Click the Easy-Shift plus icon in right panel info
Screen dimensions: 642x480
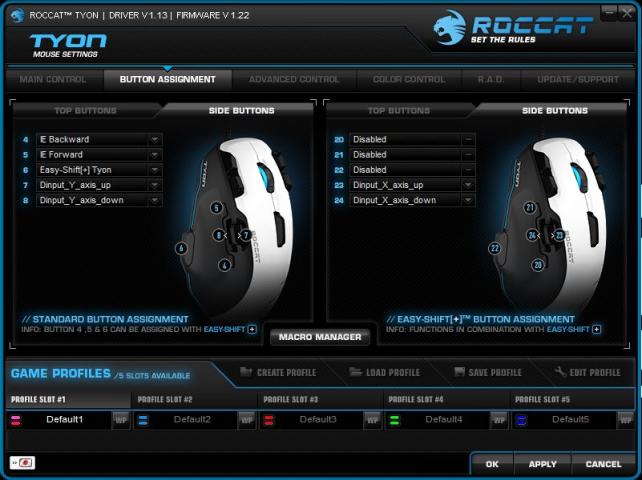point(597,329)
